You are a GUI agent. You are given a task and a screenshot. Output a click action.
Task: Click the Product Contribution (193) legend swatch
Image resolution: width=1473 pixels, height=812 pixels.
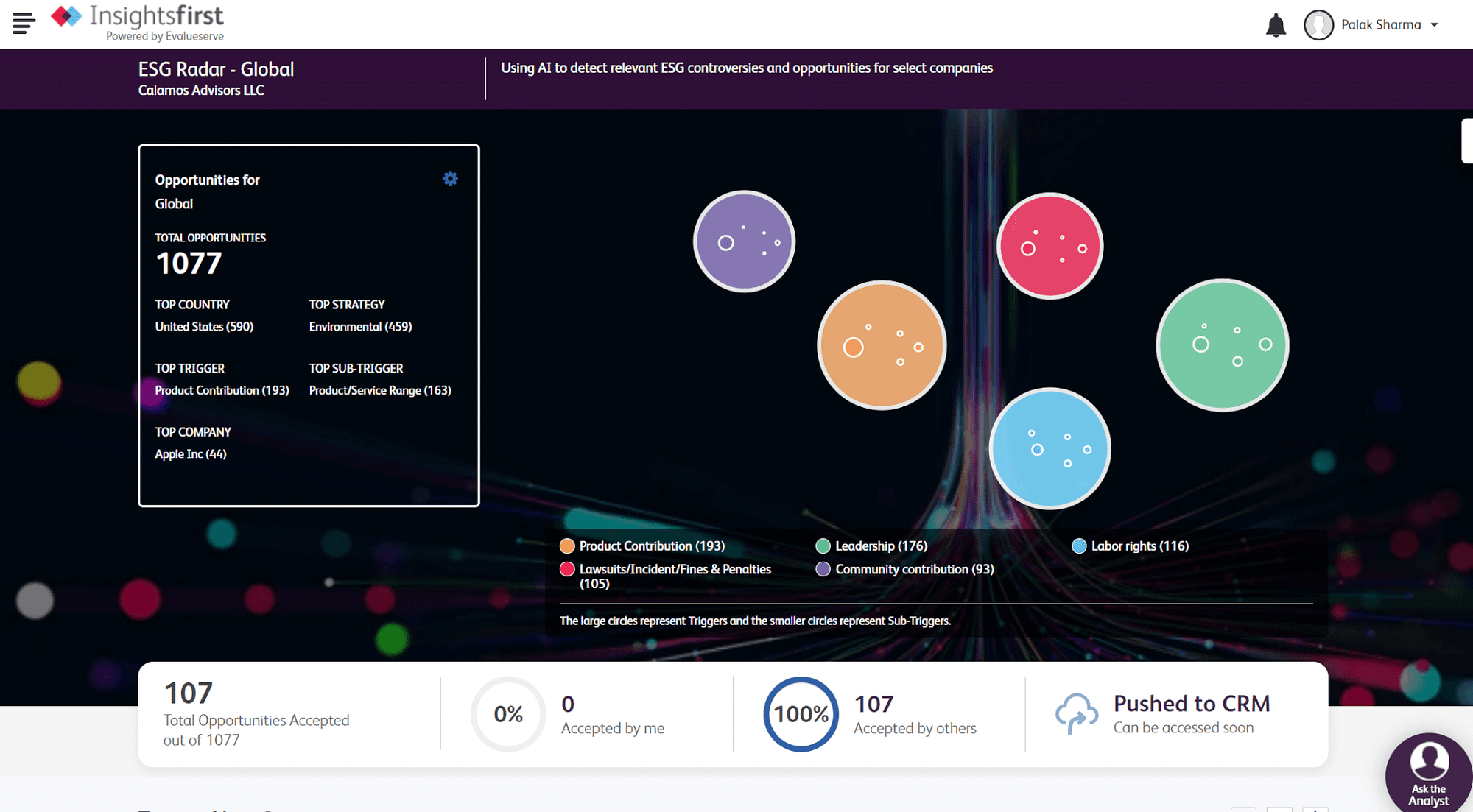(x=567, y=546)
